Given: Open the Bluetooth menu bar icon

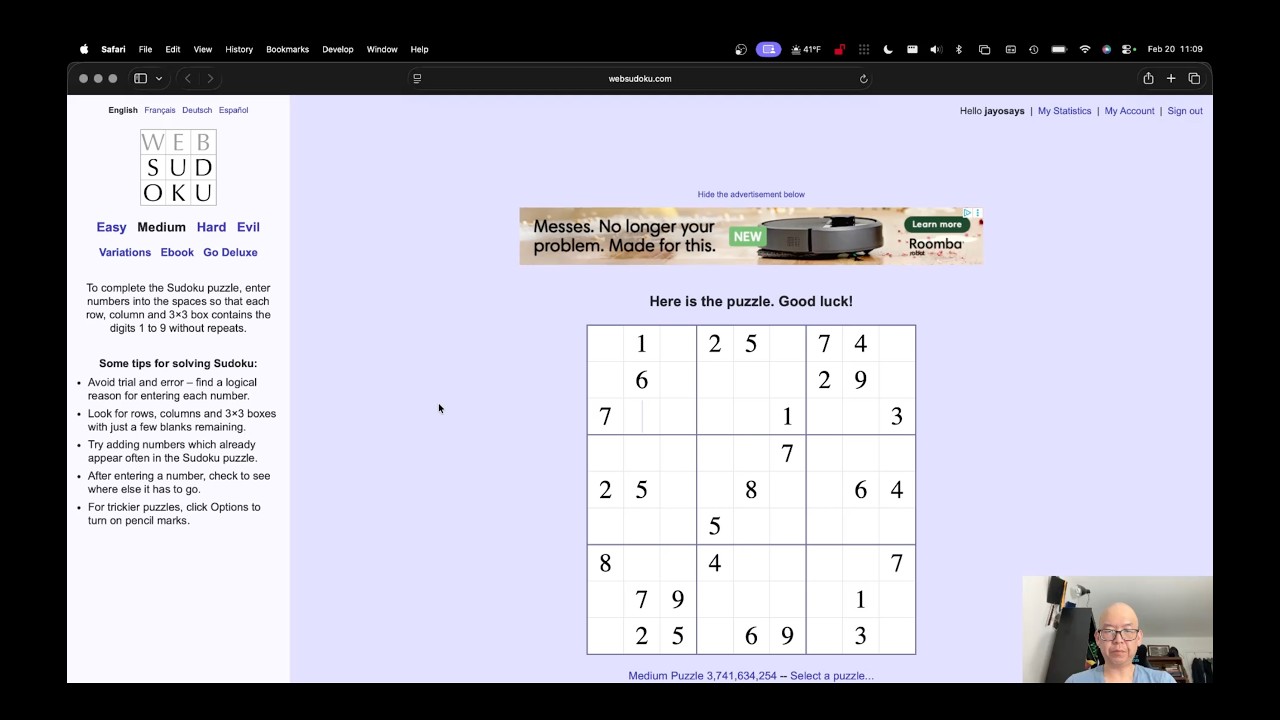Looking at the screenshot, I should click(959, 49).
